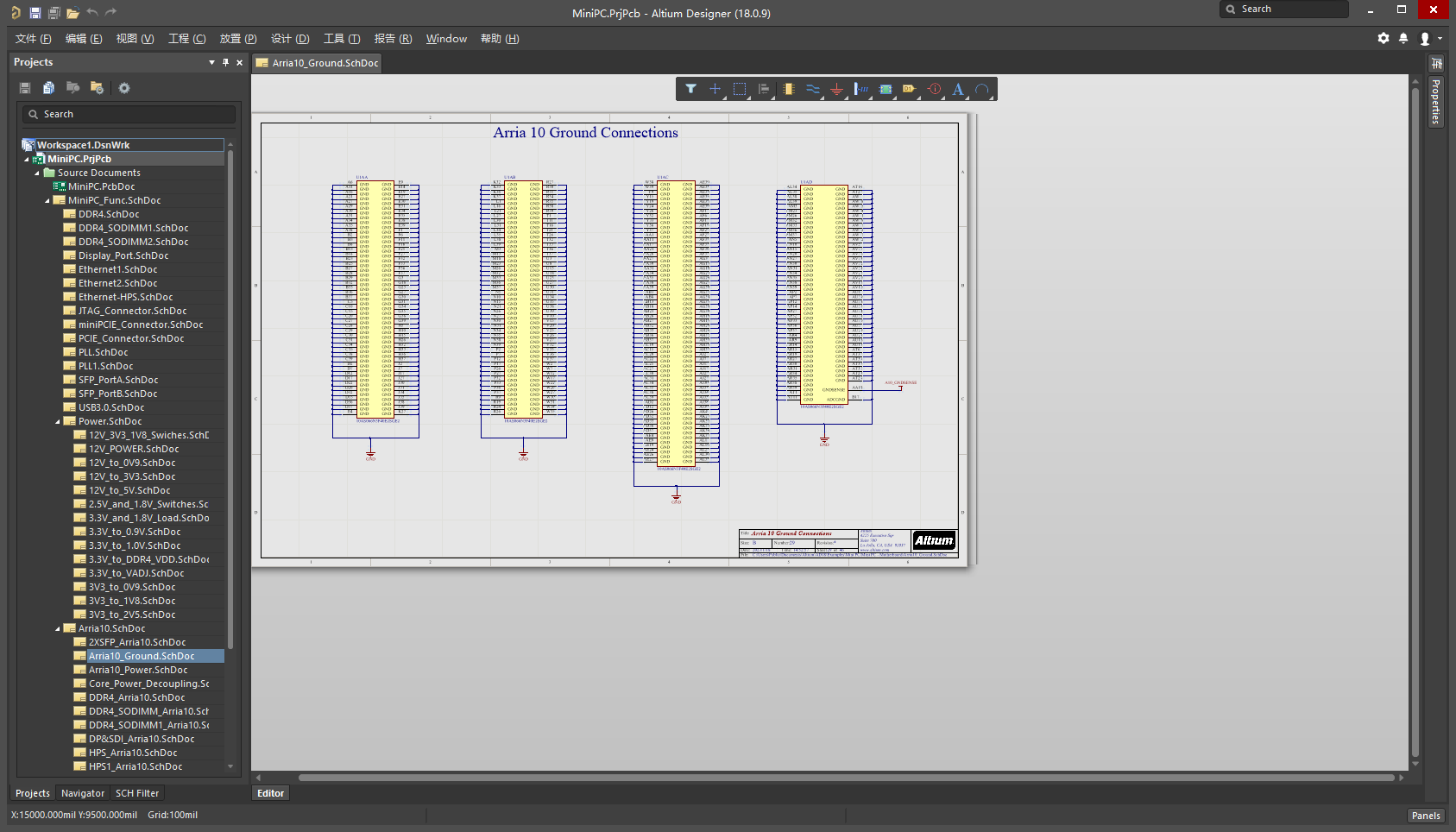Open Projects panel settings gear

[x=124, y=88]
